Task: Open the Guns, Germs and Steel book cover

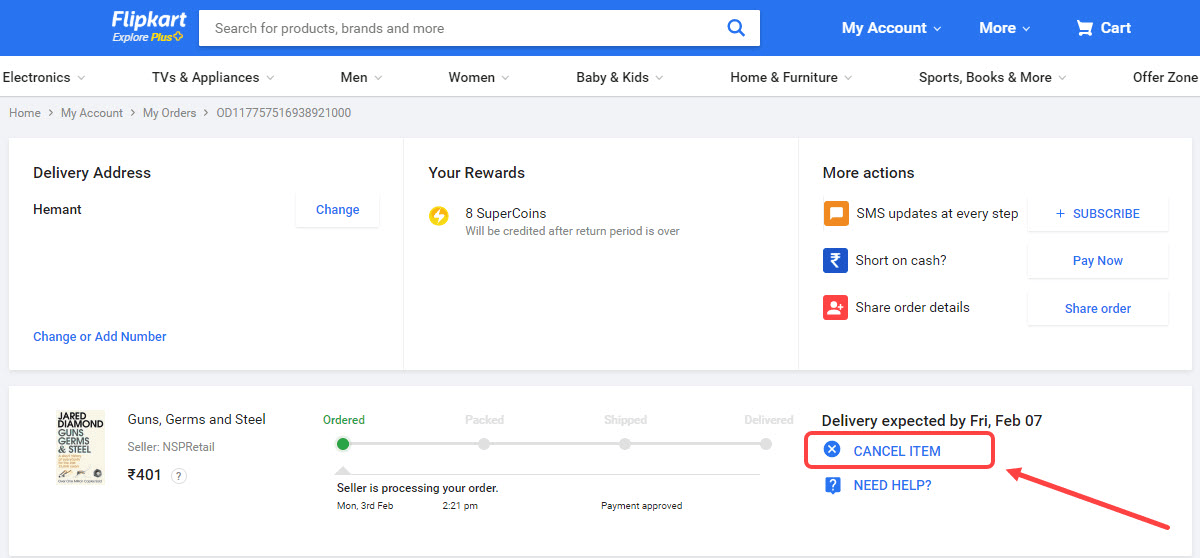Action: coord(80,448)
